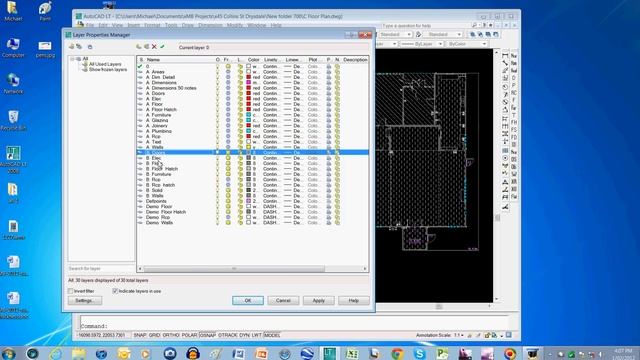Click the Cancel button
Image resolution: width=640 pixels, height=360 pixels.
(283, 300)
